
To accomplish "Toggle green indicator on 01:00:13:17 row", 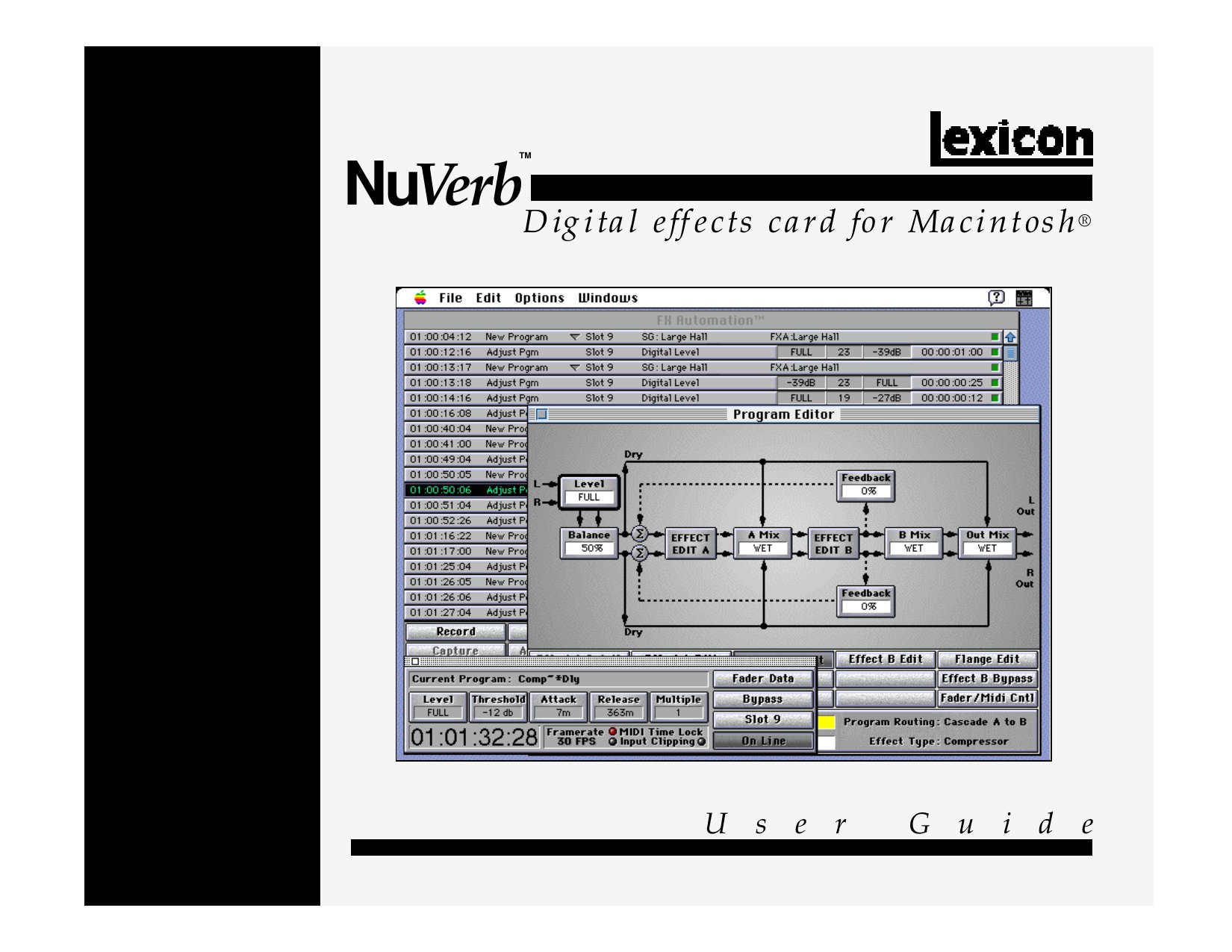I will tap(995, 367).
